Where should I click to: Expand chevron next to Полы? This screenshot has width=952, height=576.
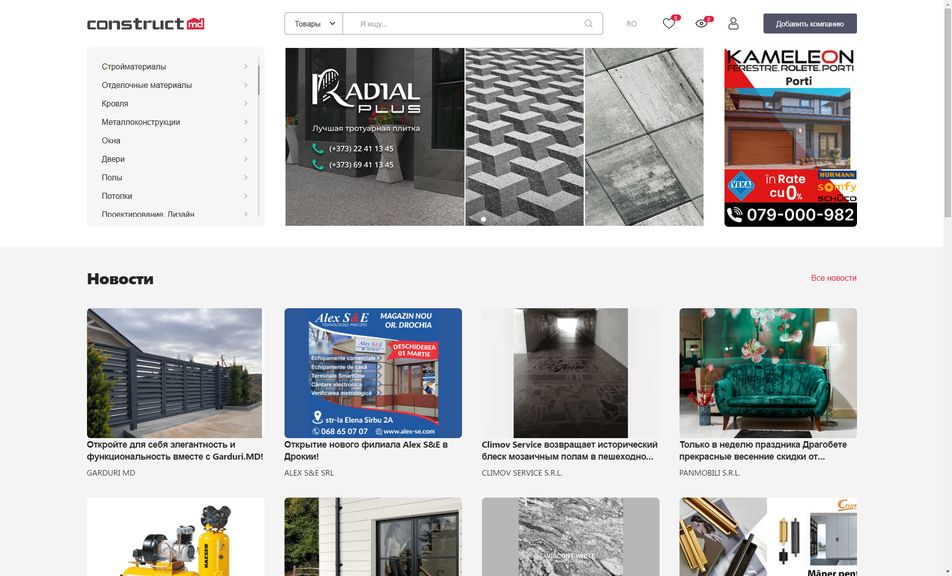pos(246,177)
